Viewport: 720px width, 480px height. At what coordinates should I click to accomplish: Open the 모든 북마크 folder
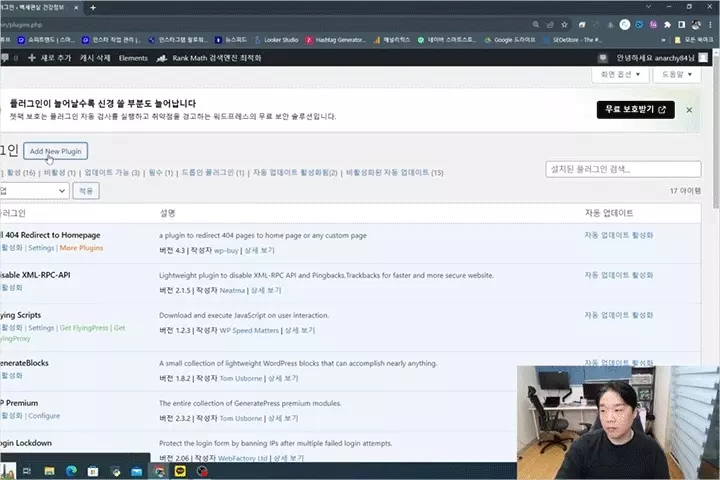[x=694, y=40]
